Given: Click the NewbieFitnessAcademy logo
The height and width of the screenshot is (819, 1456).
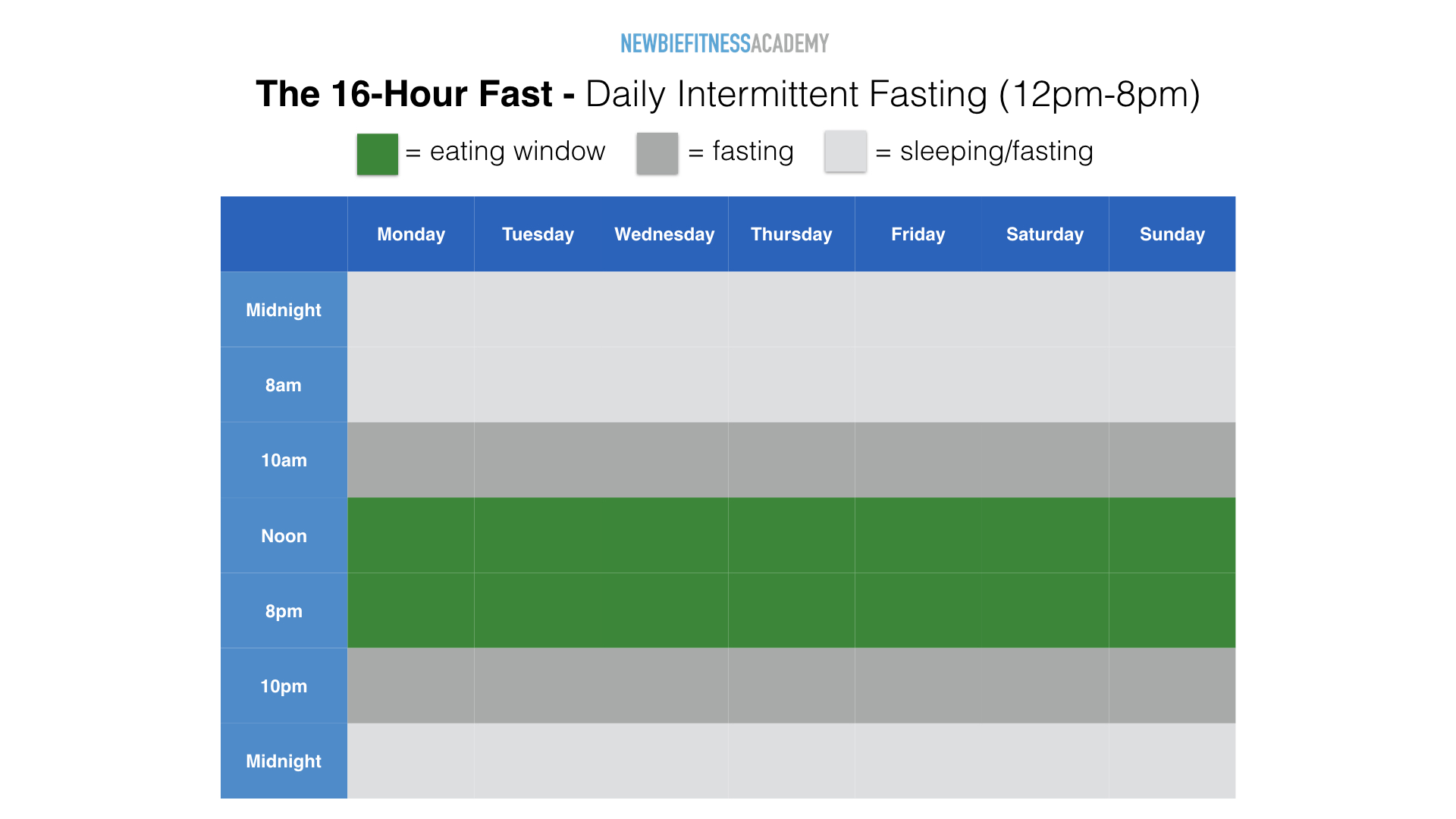Looking at the screenshot, I should [724, 43].
